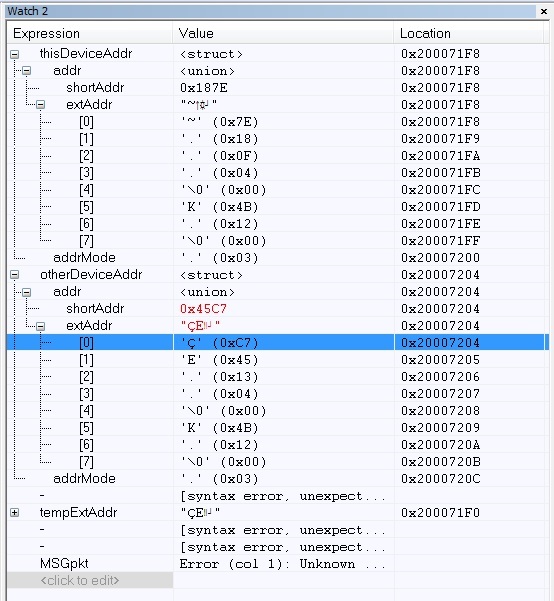Viewport: 554px width, 601px height.
Task: Click the Expression column header
Action: [90, 33]
